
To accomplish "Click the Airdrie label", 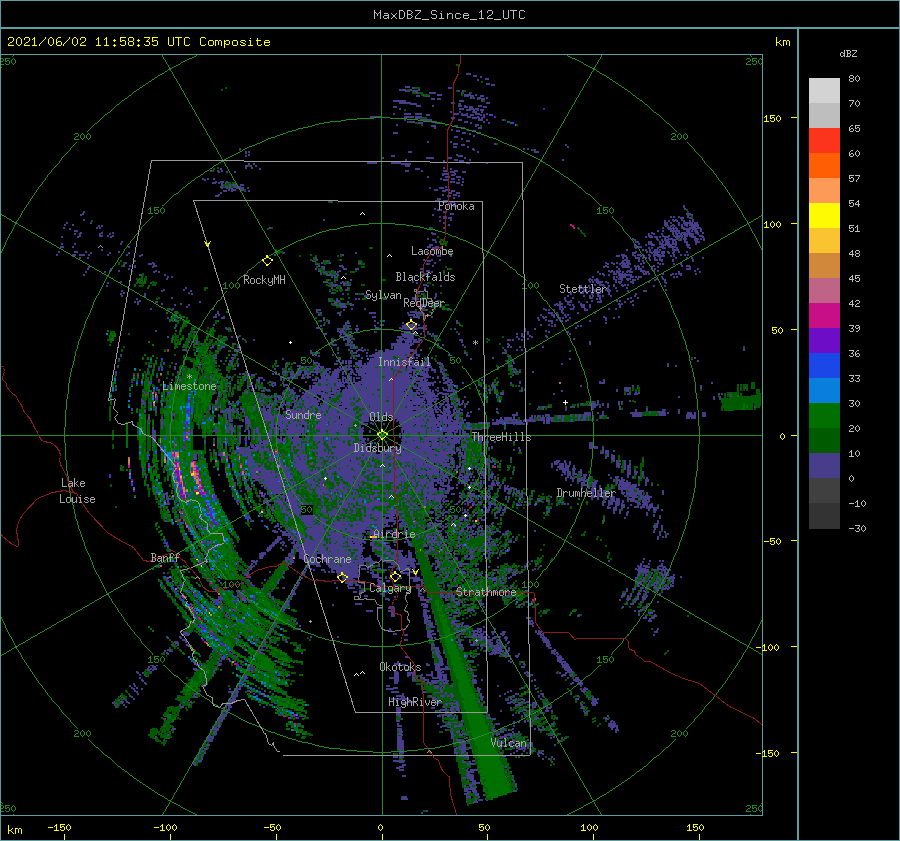I will [x=394, y=534].
